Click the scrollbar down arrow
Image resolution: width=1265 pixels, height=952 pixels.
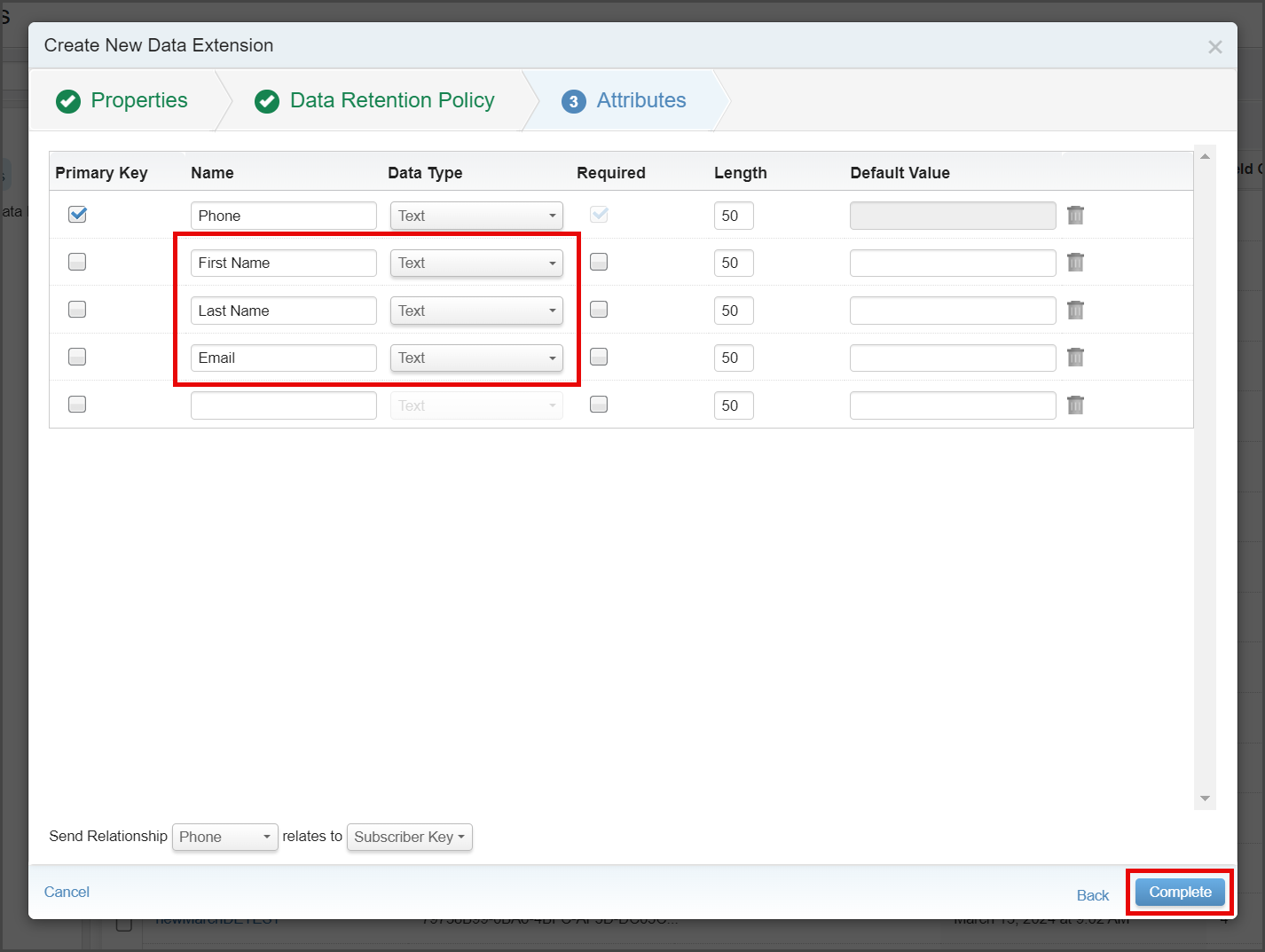tap(1205, 799)
